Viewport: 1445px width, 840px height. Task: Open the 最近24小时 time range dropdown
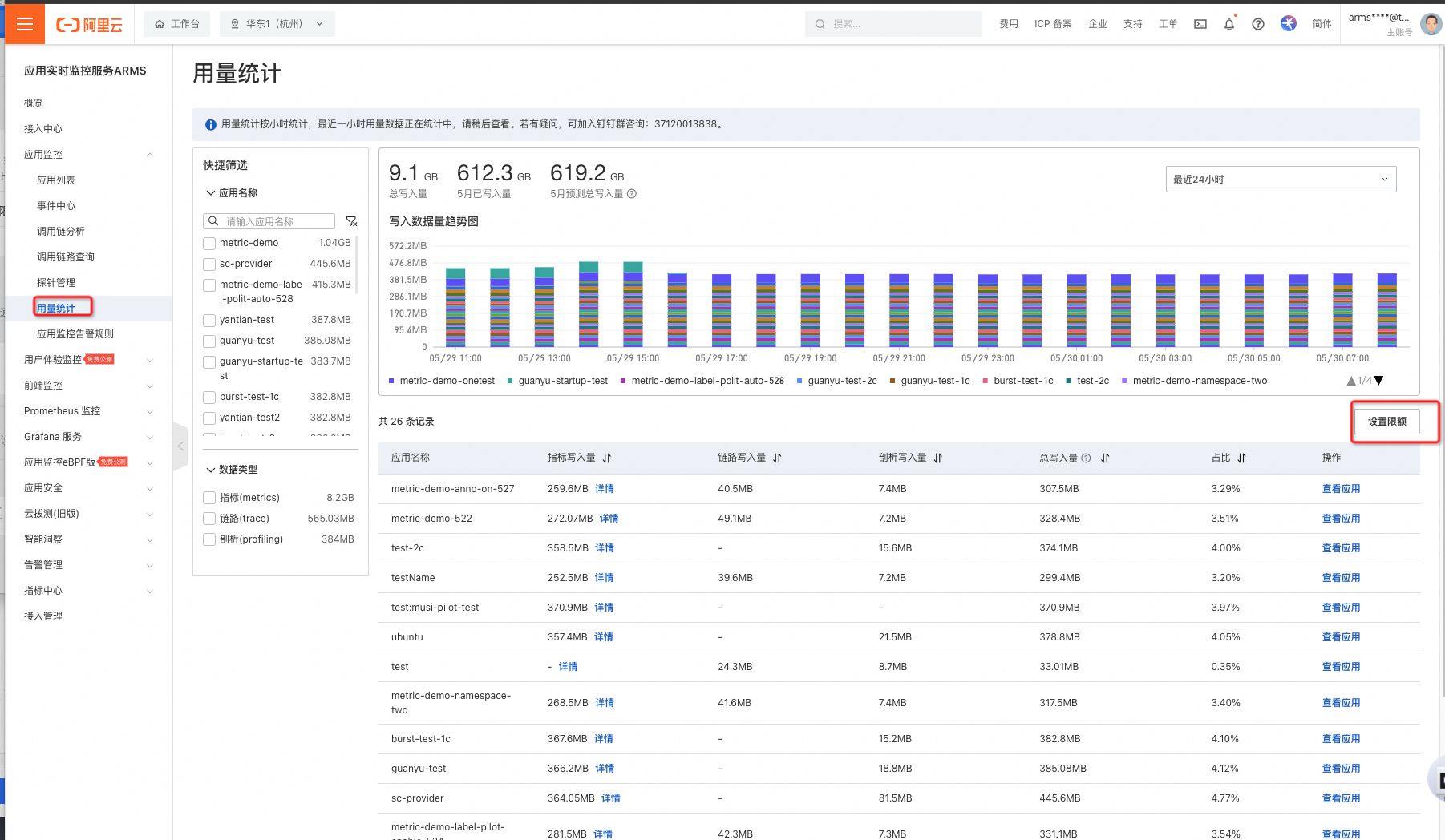(x=1281, y=180)
